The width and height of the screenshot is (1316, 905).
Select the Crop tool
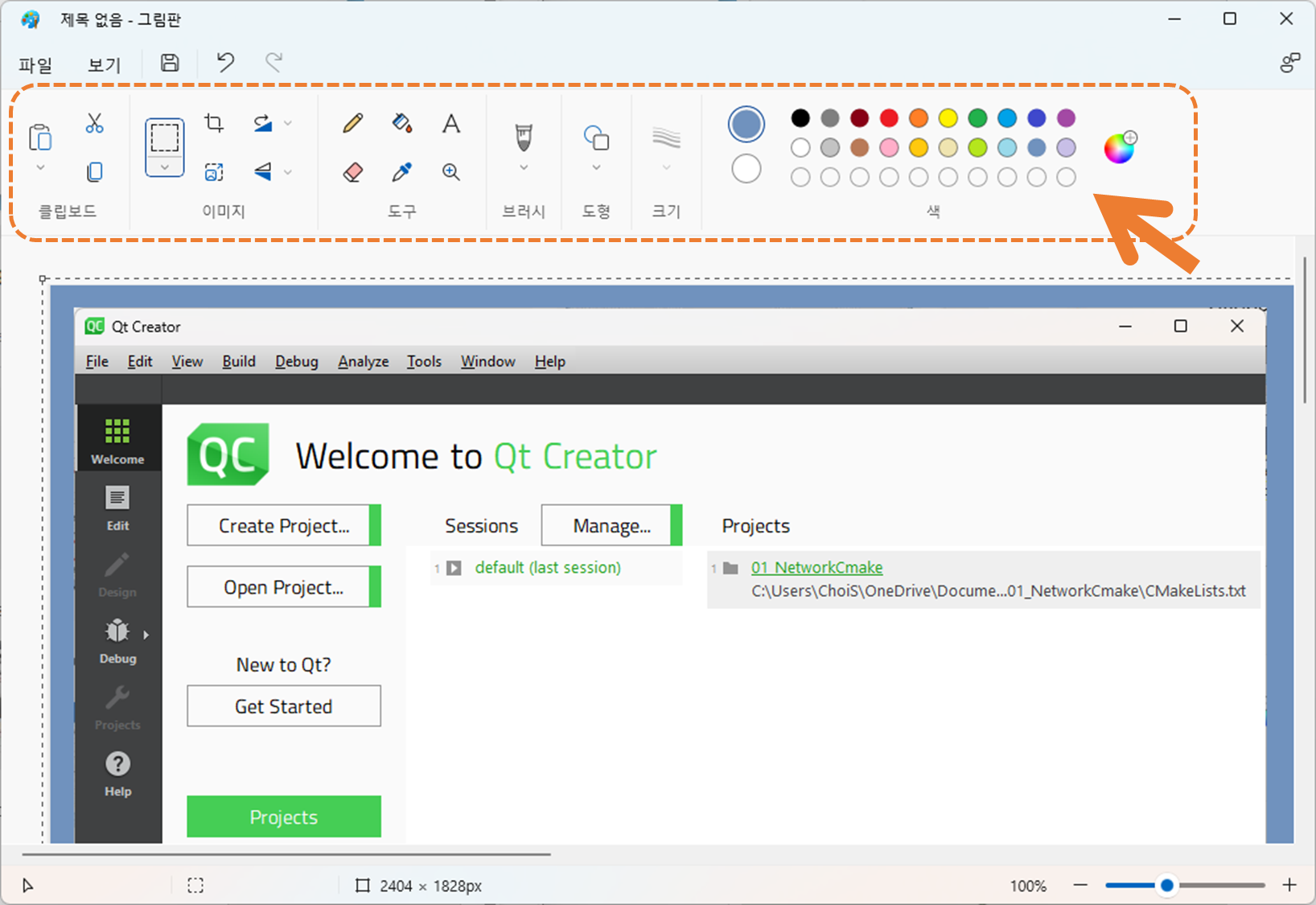(x=214, y=123)
